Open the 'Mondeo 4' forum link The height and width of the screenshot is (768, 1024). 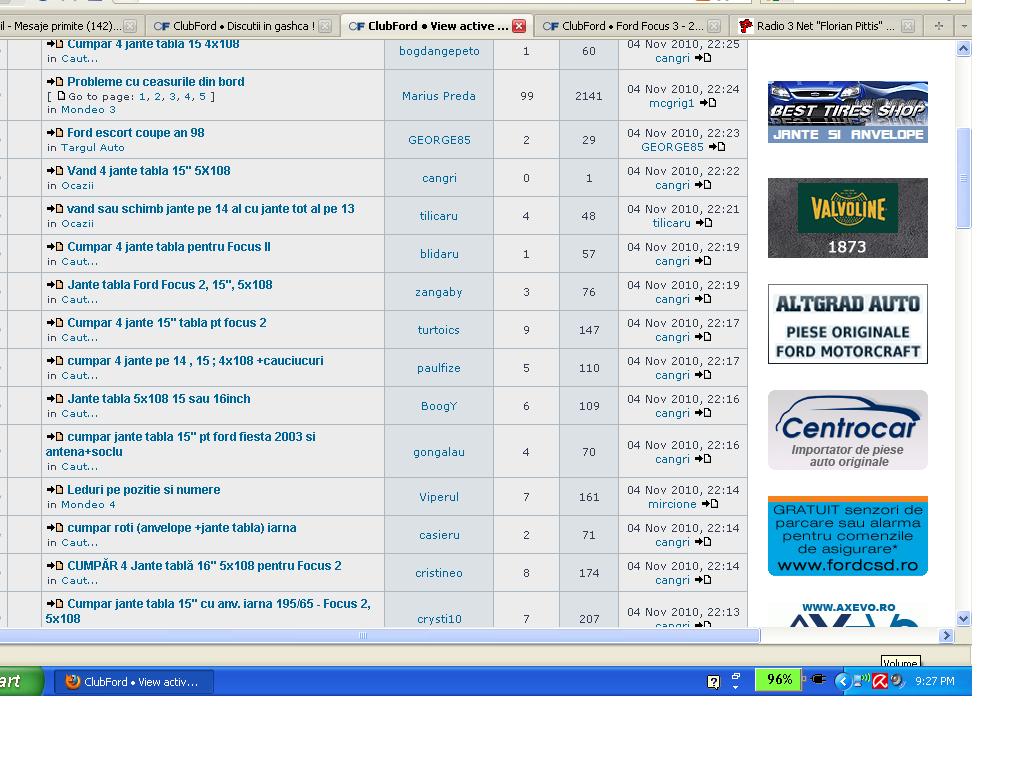(88, 505)
